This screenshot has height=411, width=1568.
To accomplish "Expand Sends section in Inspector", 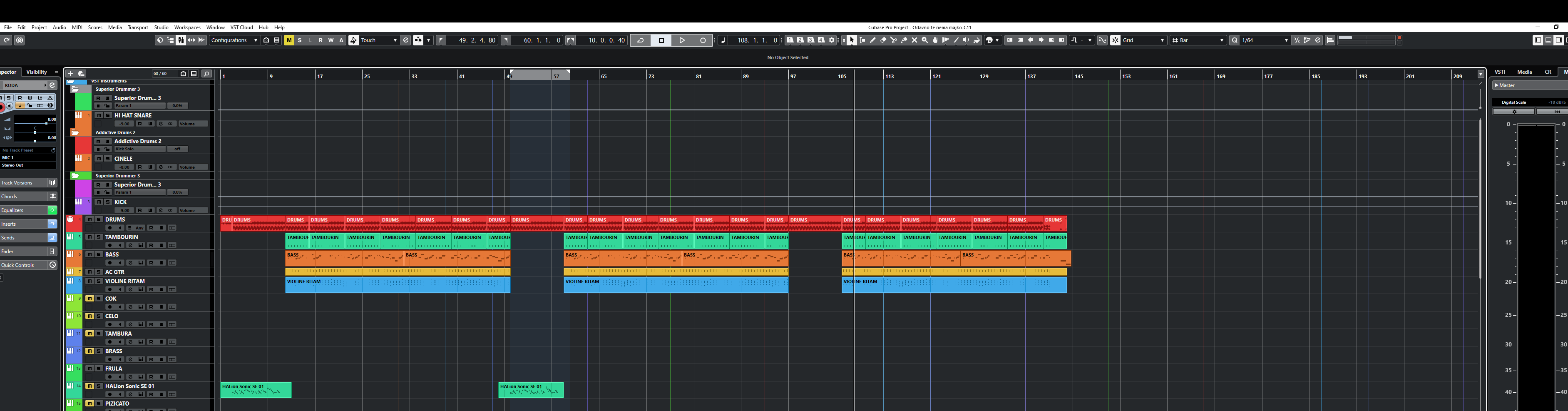I will pos(29,237).
